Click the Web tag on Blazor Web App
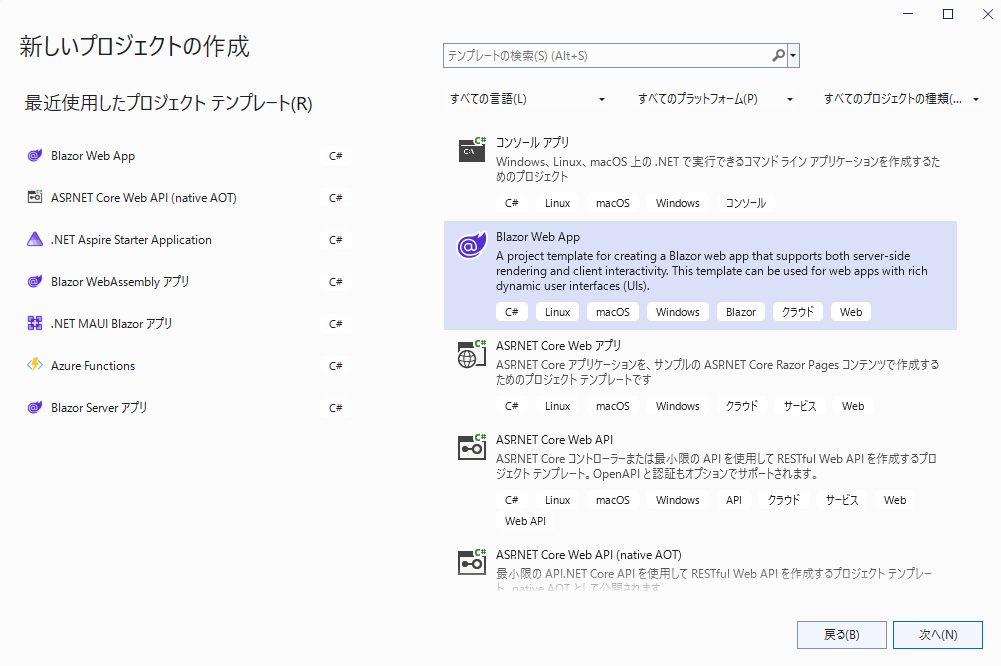Viewport: 1001px width, 666px height. (851, 312)
